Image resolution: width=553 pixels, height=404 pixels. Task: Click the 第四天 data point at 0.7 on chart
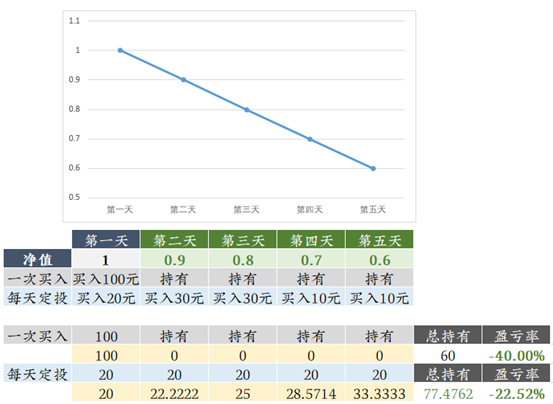coord(310,139)
